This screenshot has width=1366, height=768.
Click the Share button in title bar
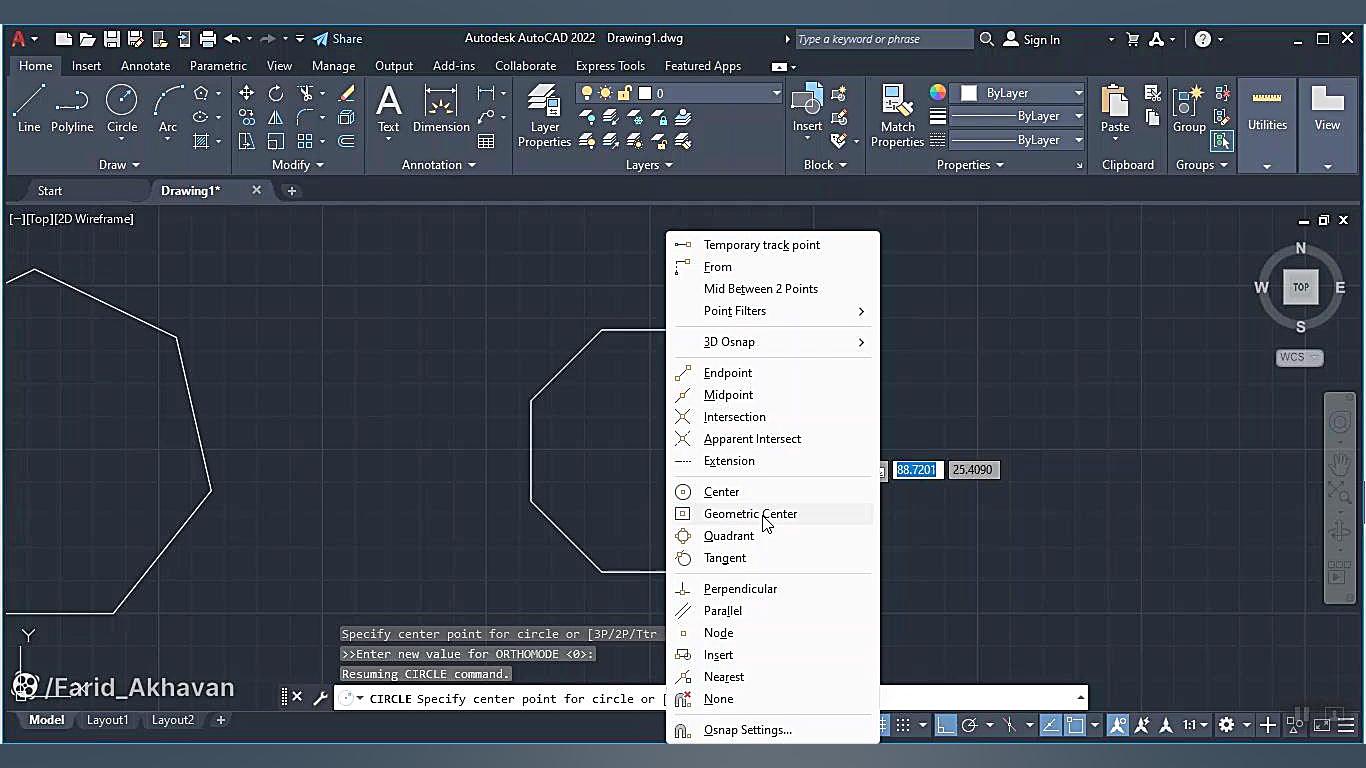pos(338,39)
